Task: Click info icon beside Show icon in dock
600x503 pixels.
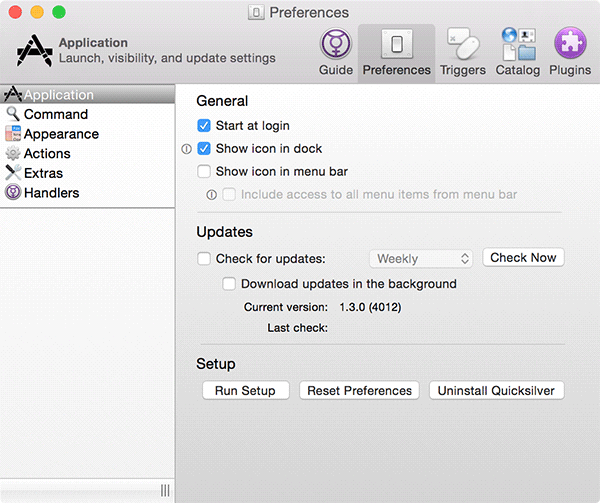Action: point(186,149)
